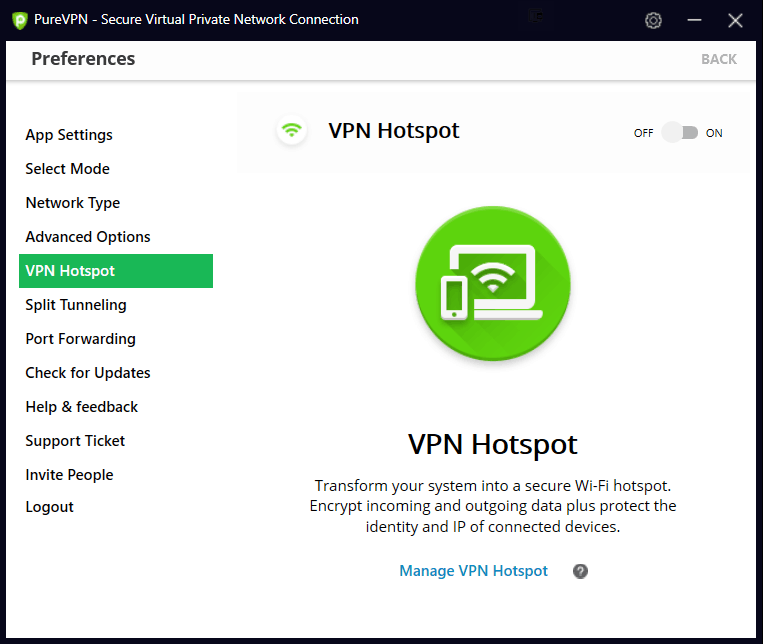
Task: Show Advanced Options section
Action: (88, 237)
